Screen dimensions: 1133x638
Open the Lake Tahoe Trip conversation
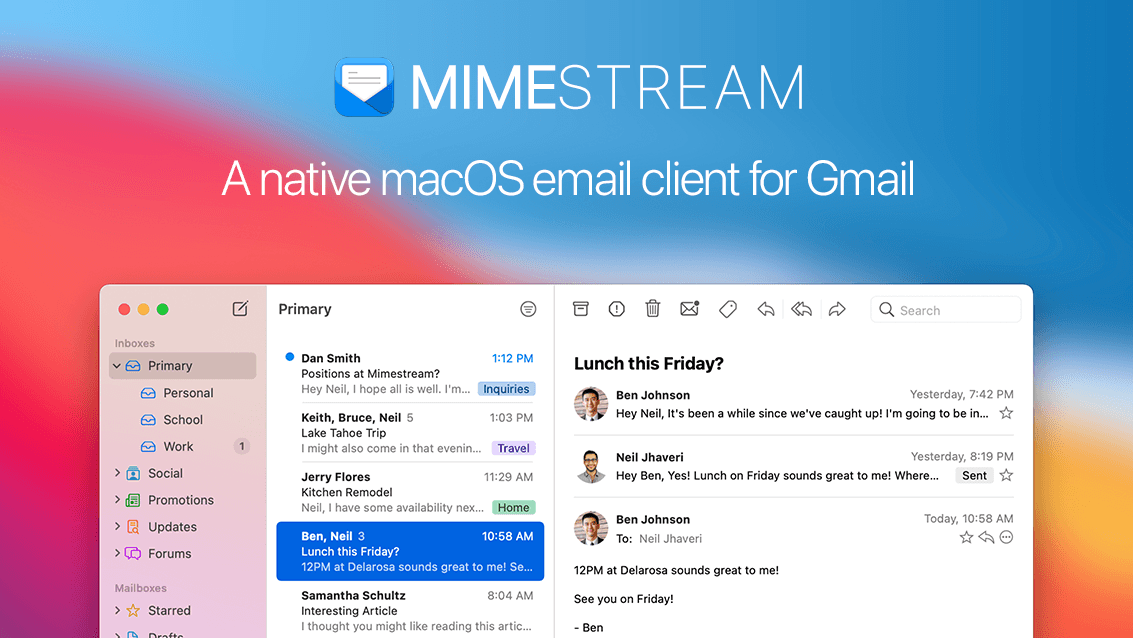click(x=410, y=433)
